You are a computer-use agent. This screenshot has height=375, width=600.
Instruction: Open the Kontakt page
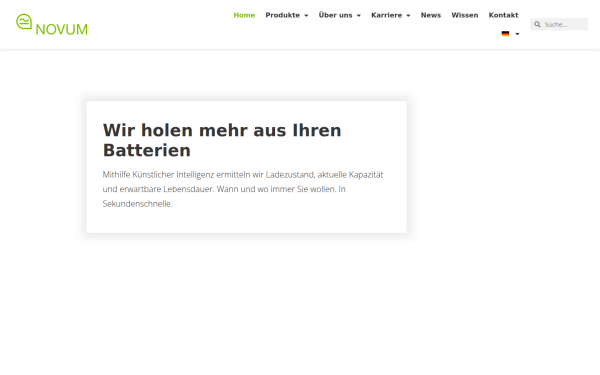pyautogui.click(x=503, y=15)
